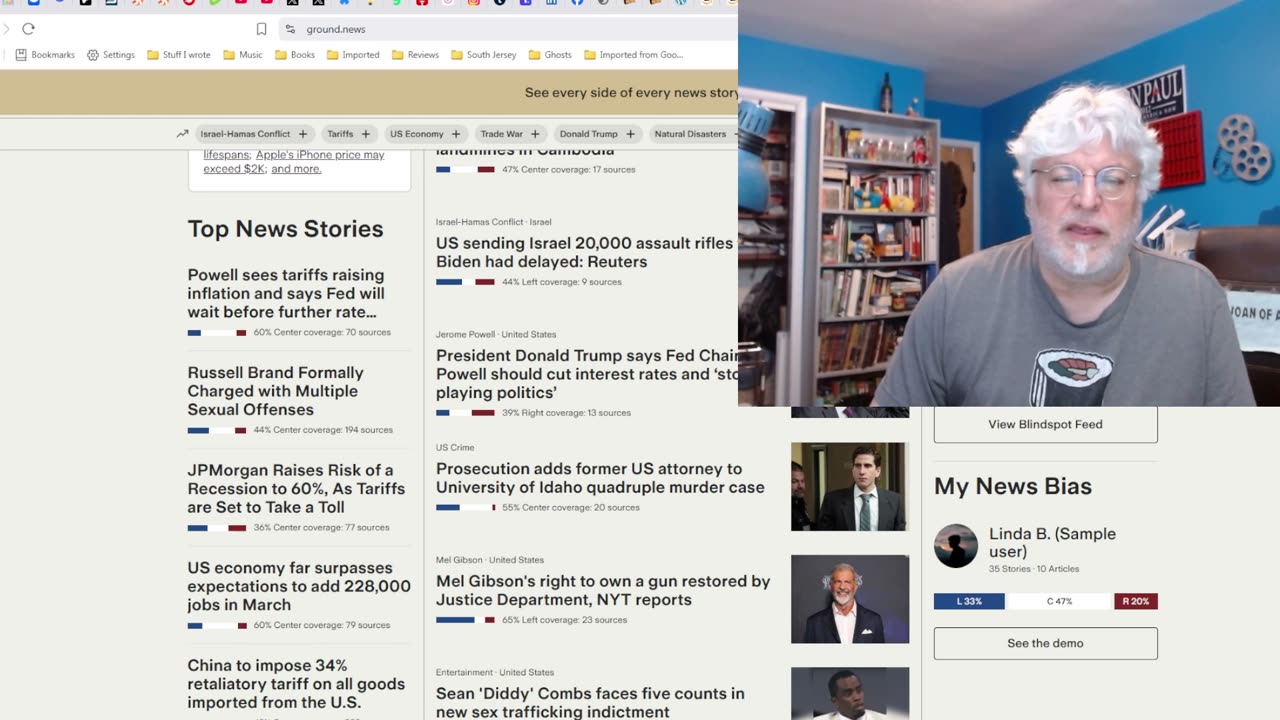The image size is (1280, 720).
Task: Select the Donald Trump topic chip
Action: pyautogui.click(x=589, y=134)
